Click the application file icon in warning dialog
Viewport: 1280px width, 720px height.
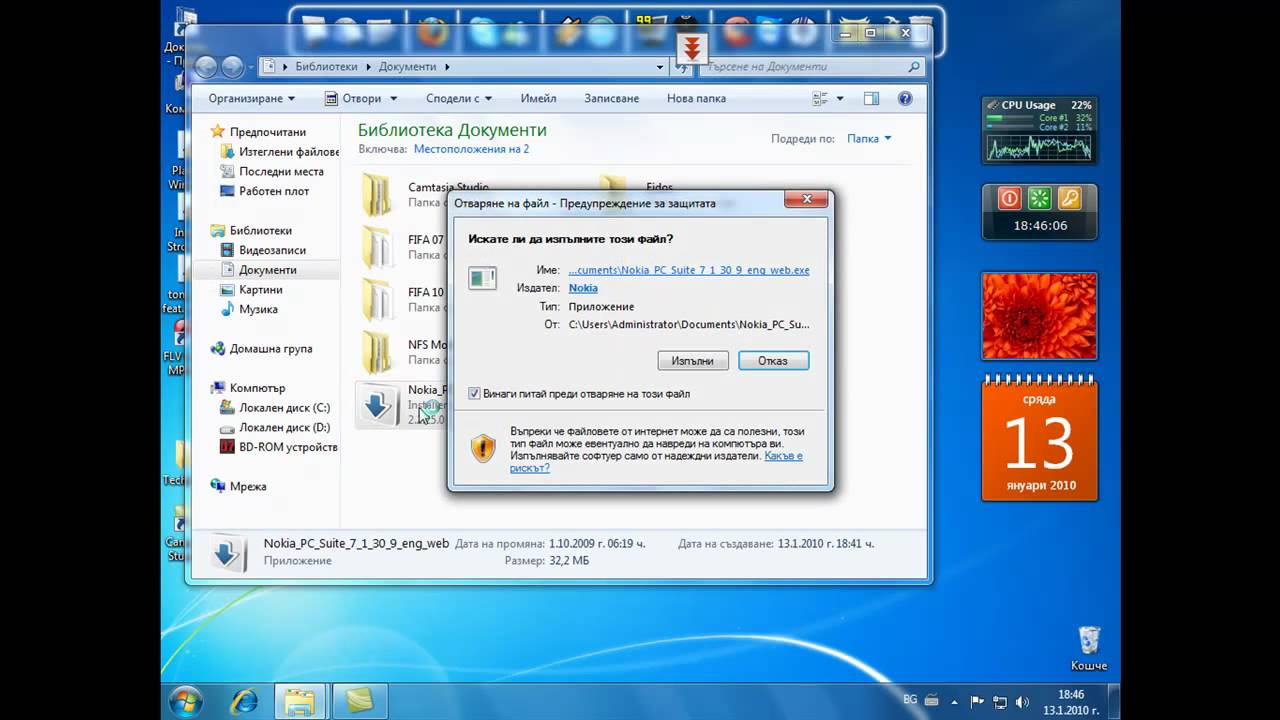(x=482, y=277)
